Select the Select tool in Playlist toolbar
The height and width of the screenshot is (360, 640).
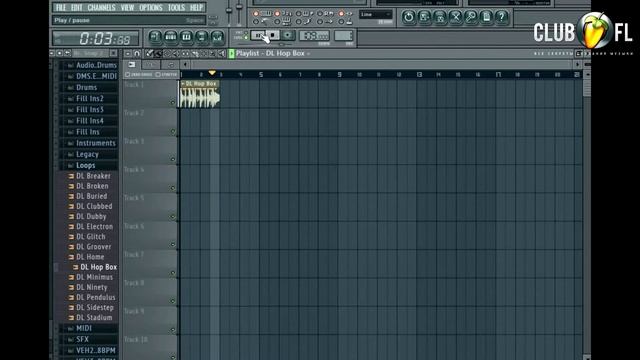(204, 53)
